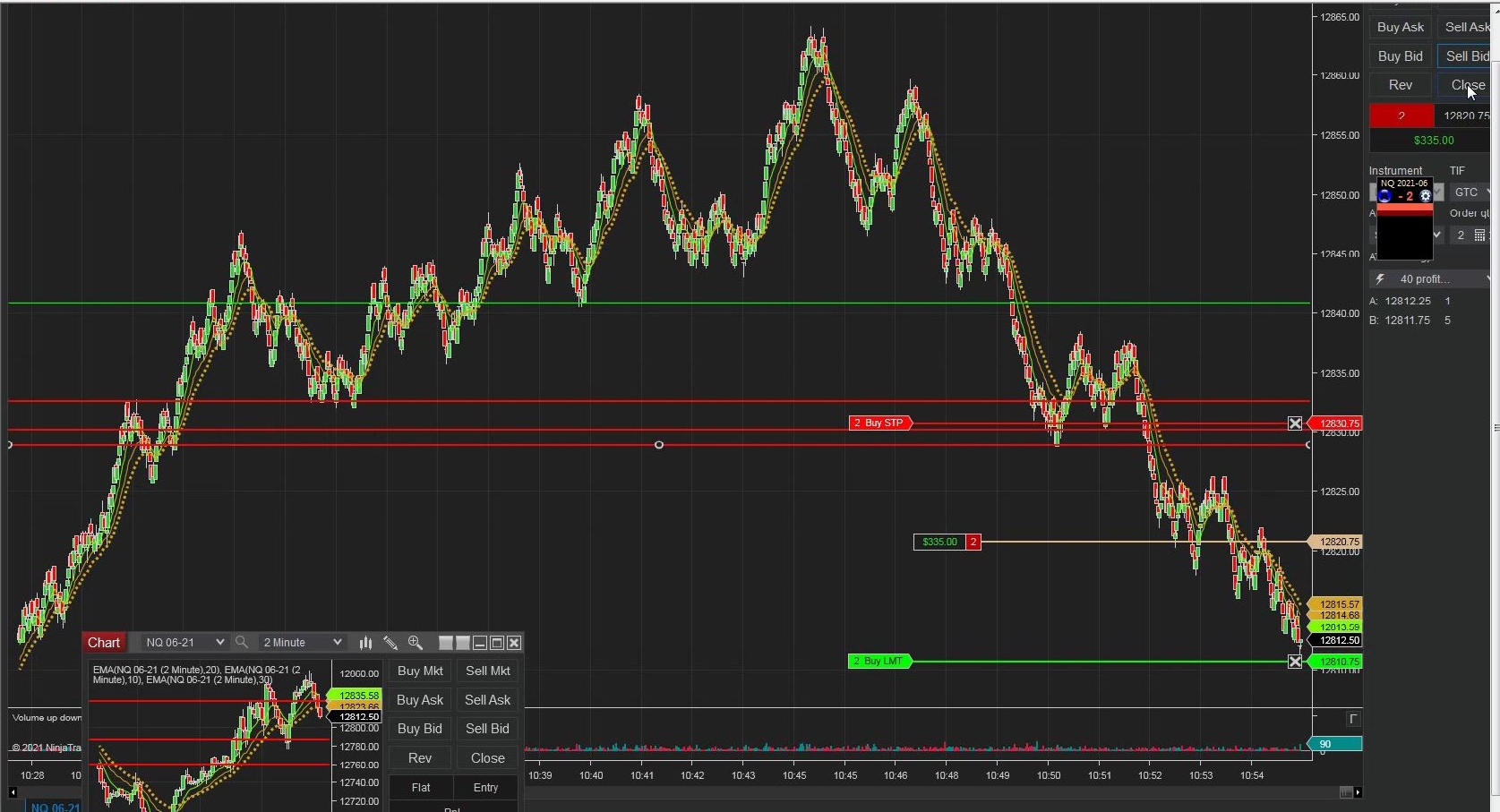Open the bar type chart style icon

tap(365, 642)
